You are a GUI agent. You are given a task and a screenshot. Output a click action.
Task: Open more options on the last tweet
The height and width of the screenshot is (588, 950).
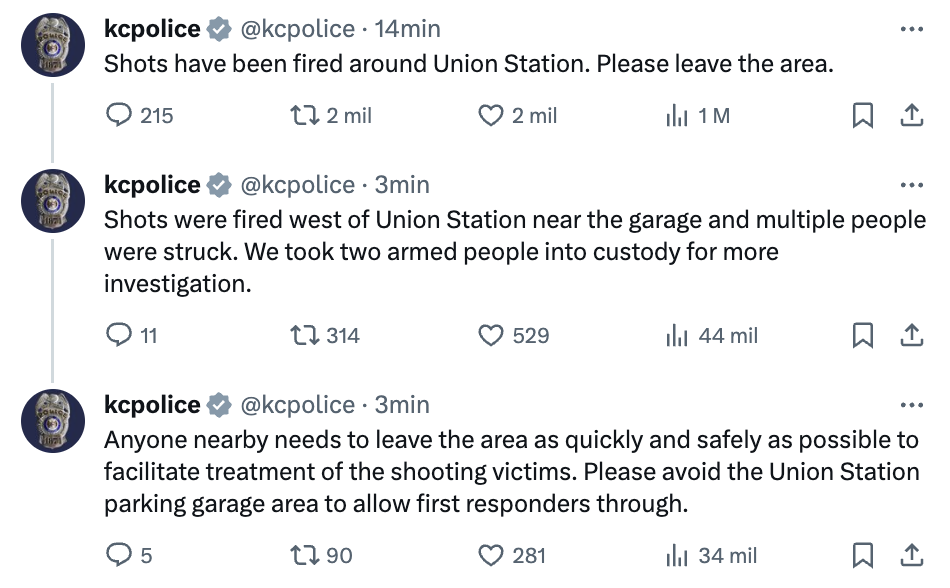pos(911,405)
